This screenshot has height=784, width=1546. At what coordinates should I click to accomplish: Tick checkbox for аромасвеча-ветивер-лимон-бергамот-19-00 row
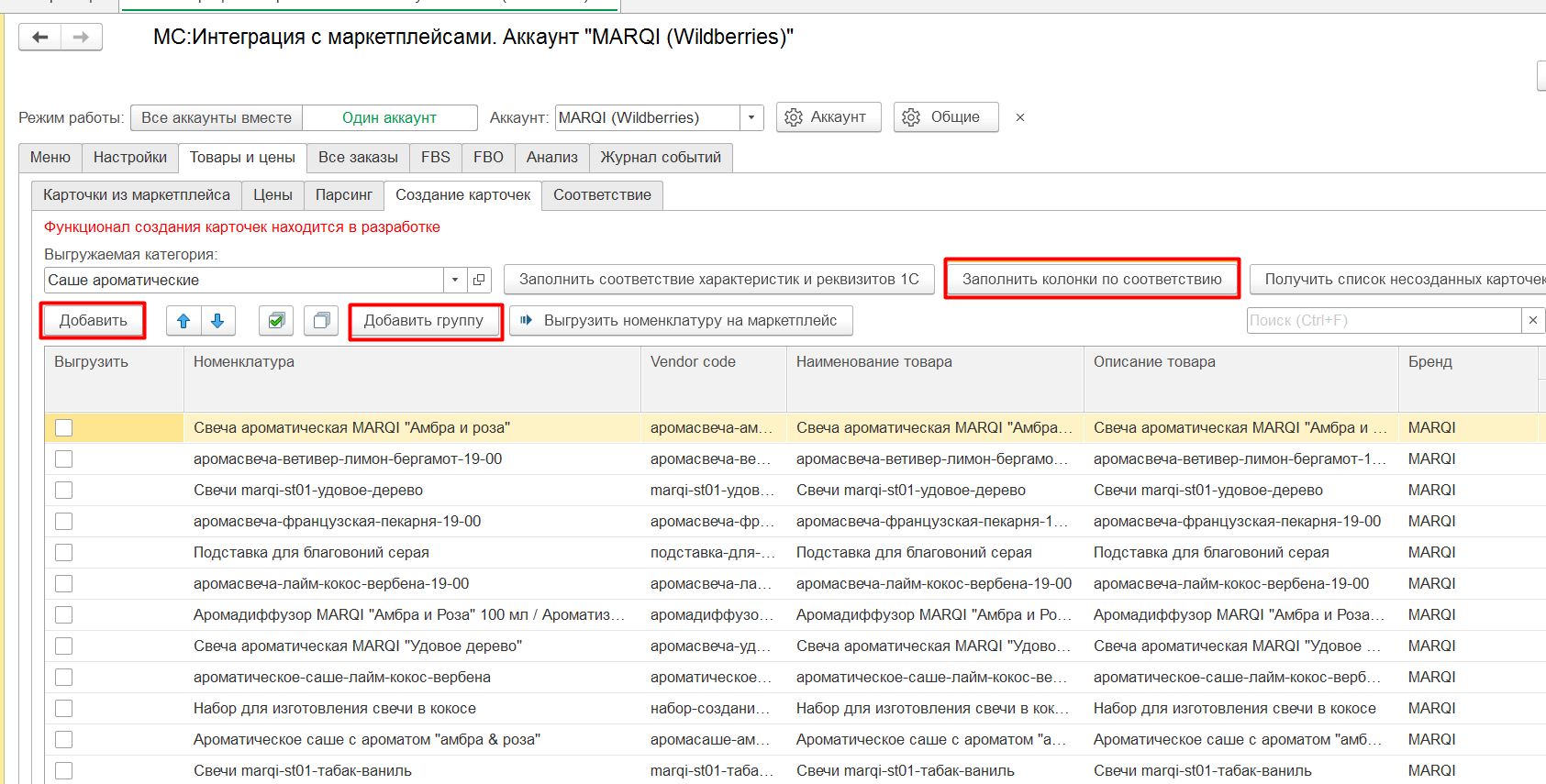(x=63, y=458)
